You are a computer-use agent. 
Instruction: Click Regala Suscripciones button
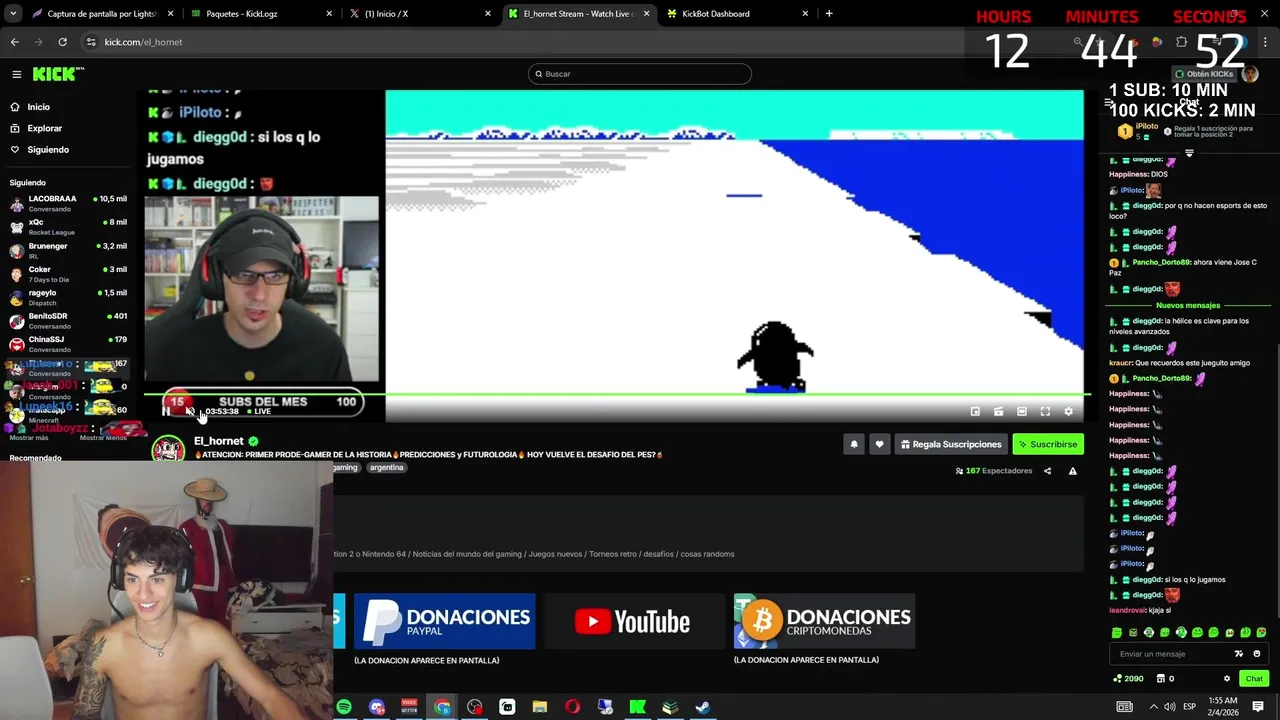click(x=950, y=444)
